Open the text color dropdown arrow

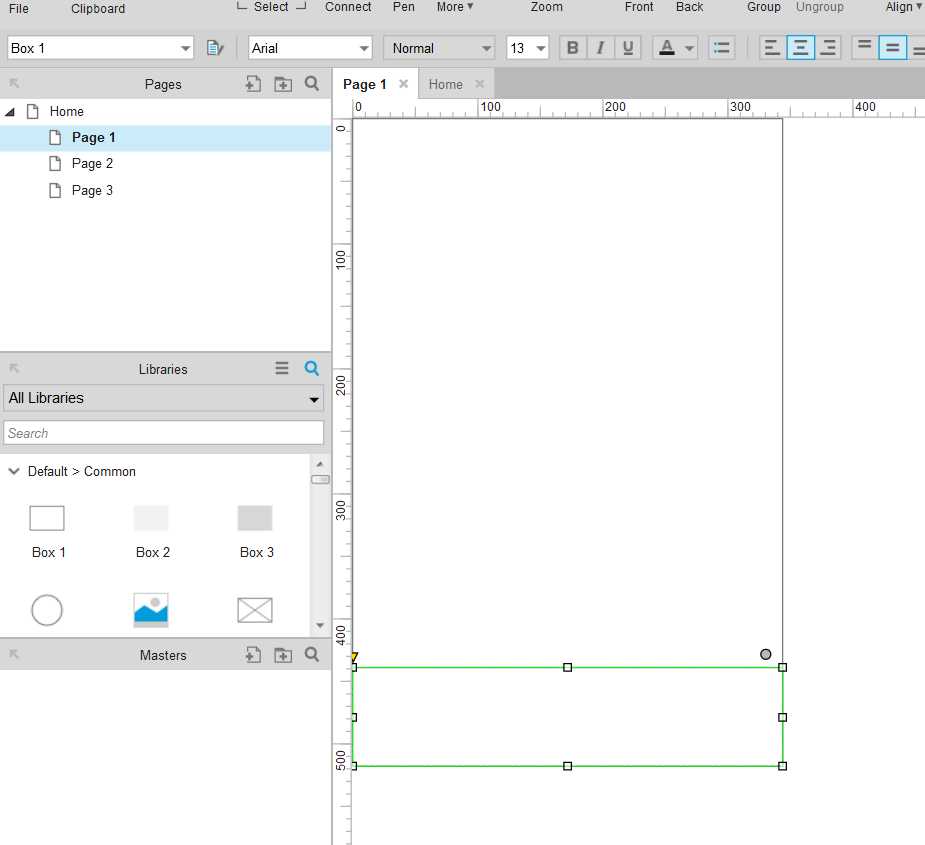tap(689, 48)
